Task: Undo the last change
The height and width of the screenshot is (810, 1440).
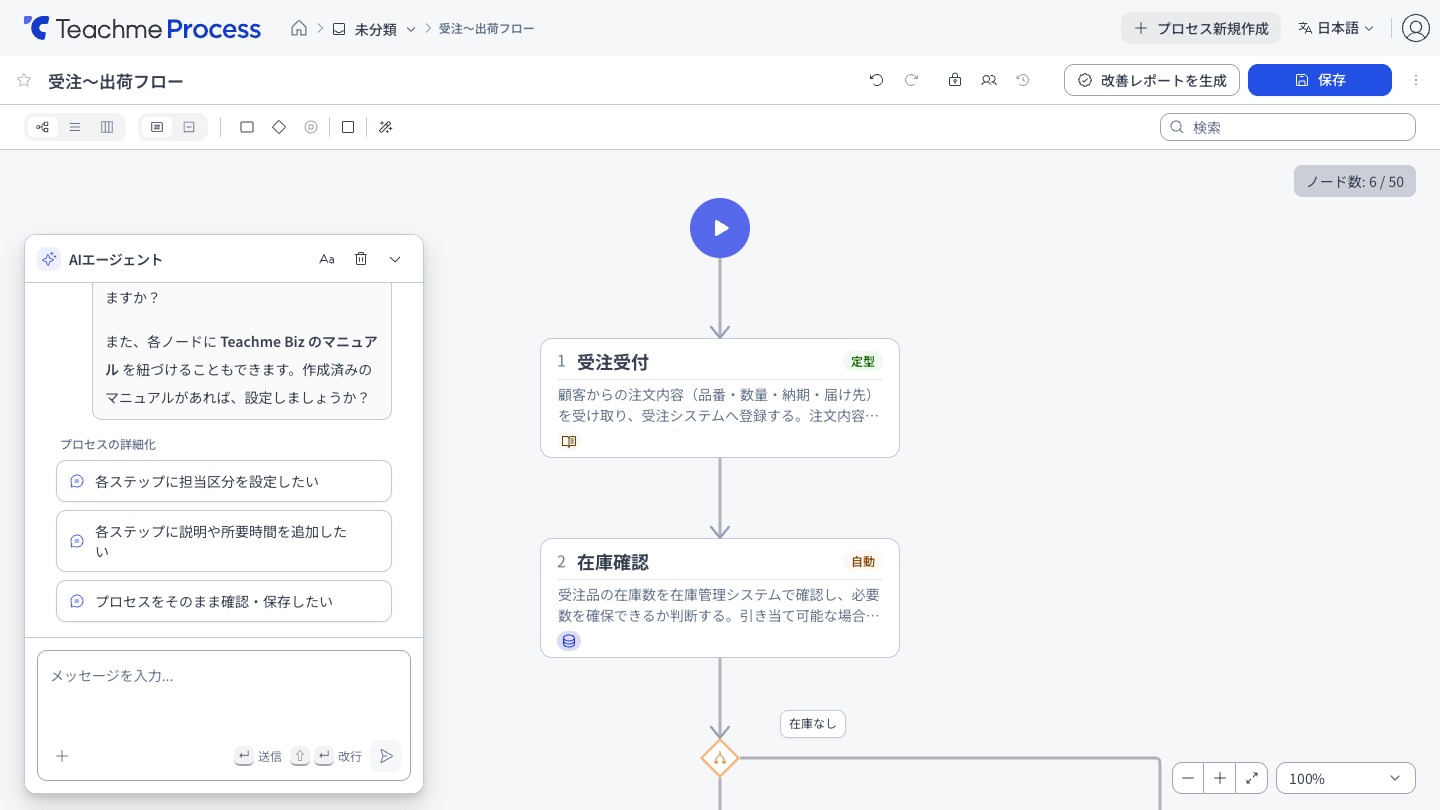Action: (x=877, y=80)
